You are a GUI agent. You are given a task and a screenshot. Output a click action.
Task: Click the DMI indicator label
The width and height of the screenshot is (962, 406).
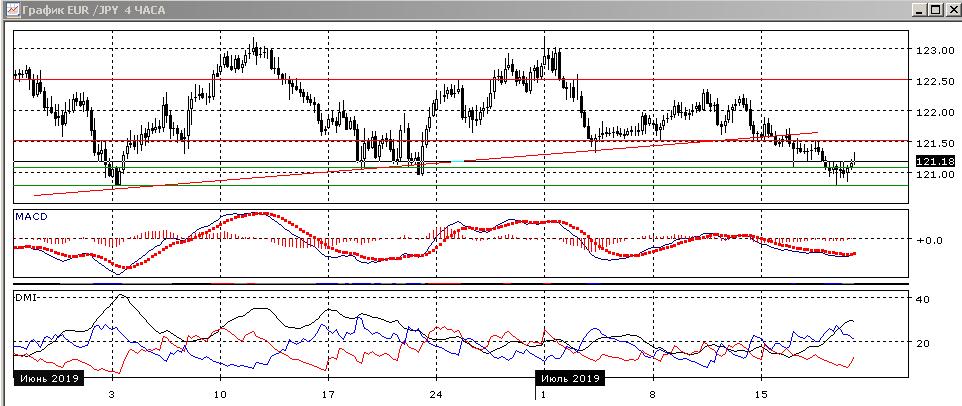[27, 297]
